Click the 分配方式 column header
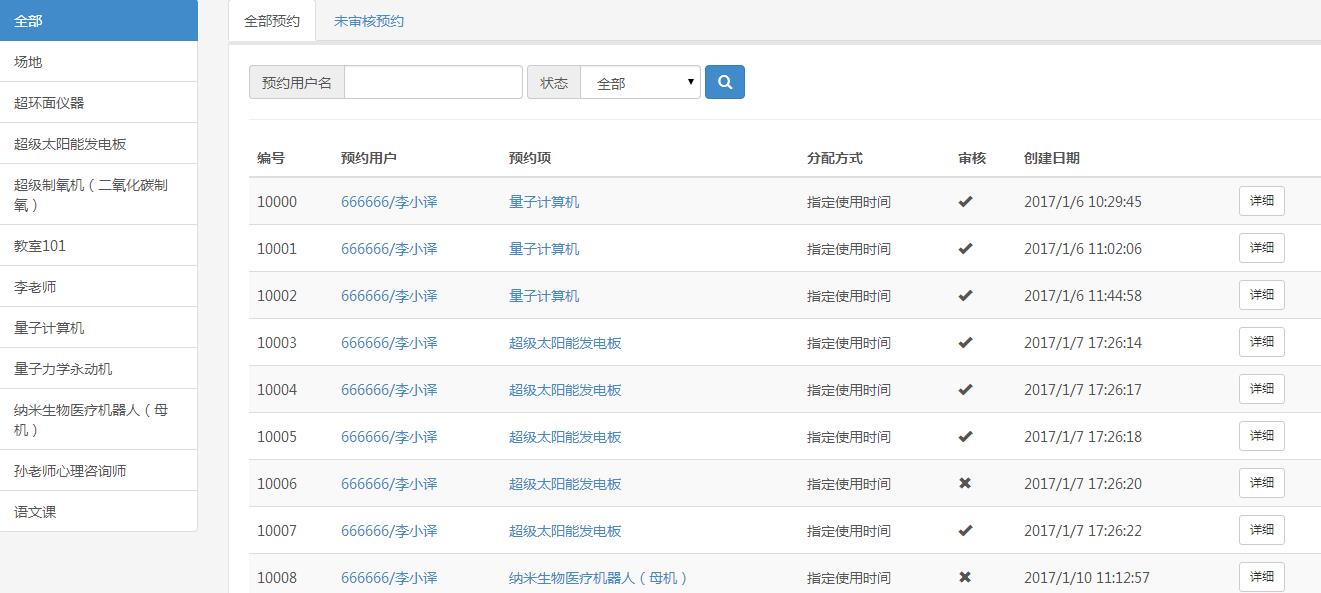 835,157
